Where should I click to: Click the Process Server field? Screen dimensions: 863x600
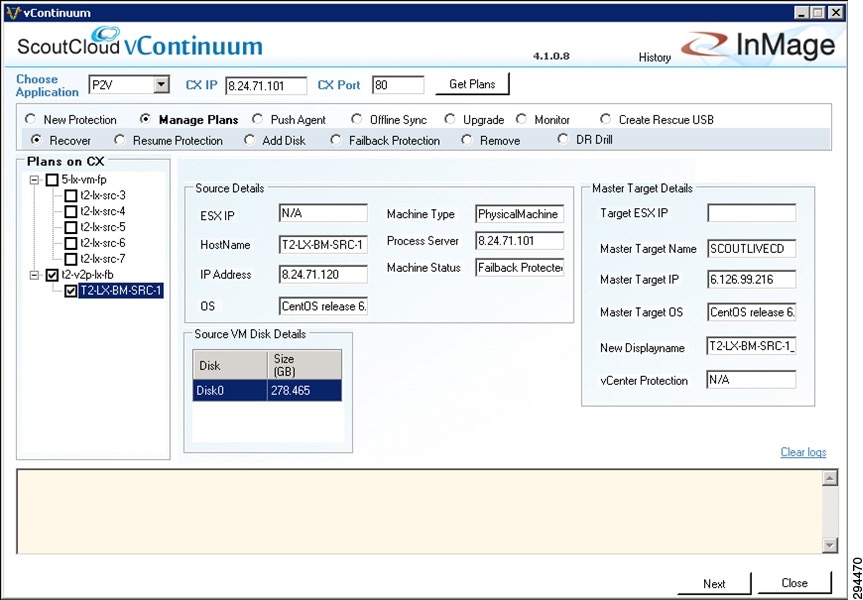520,241
